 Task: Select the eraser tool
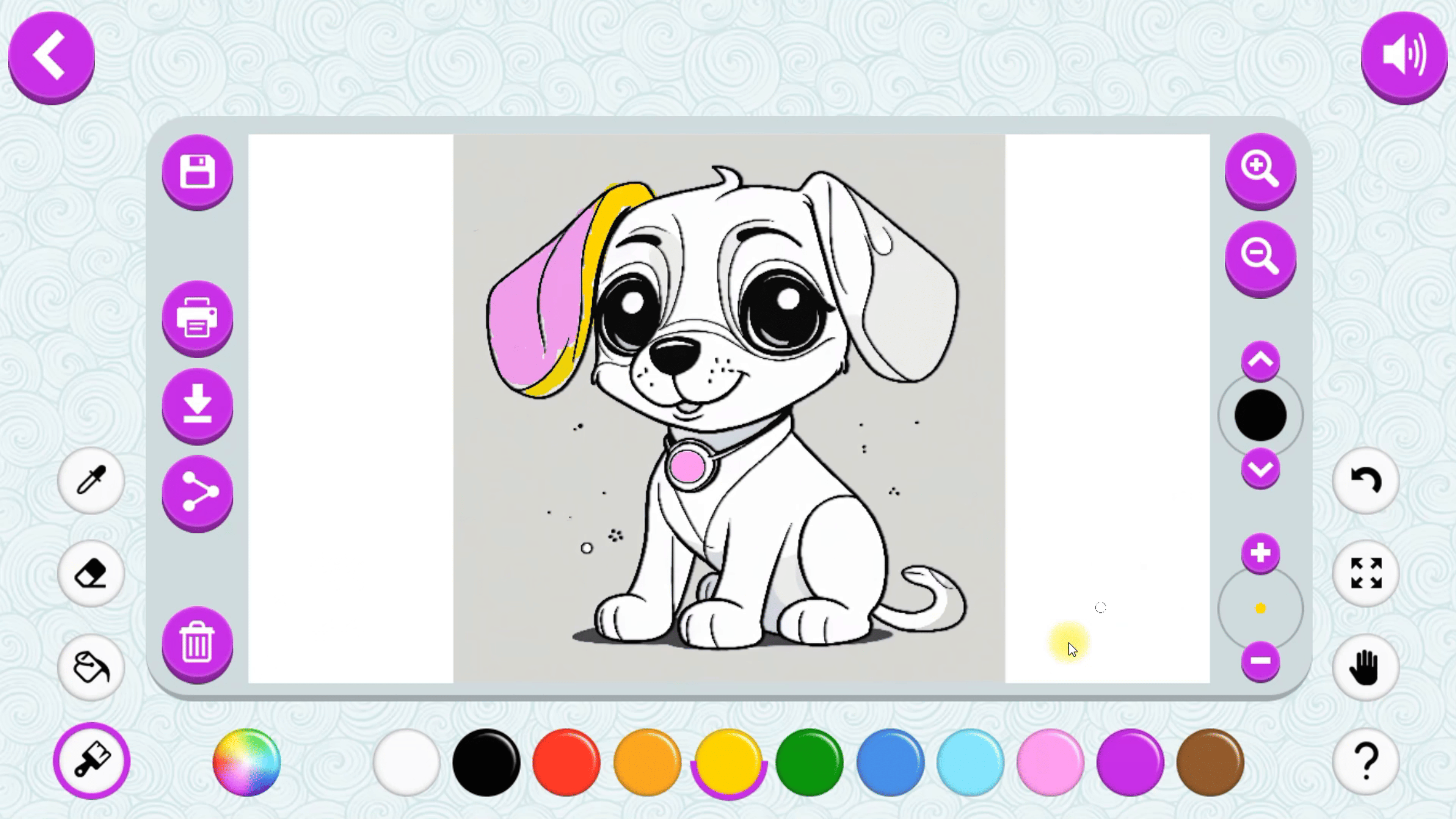[91, 574]
